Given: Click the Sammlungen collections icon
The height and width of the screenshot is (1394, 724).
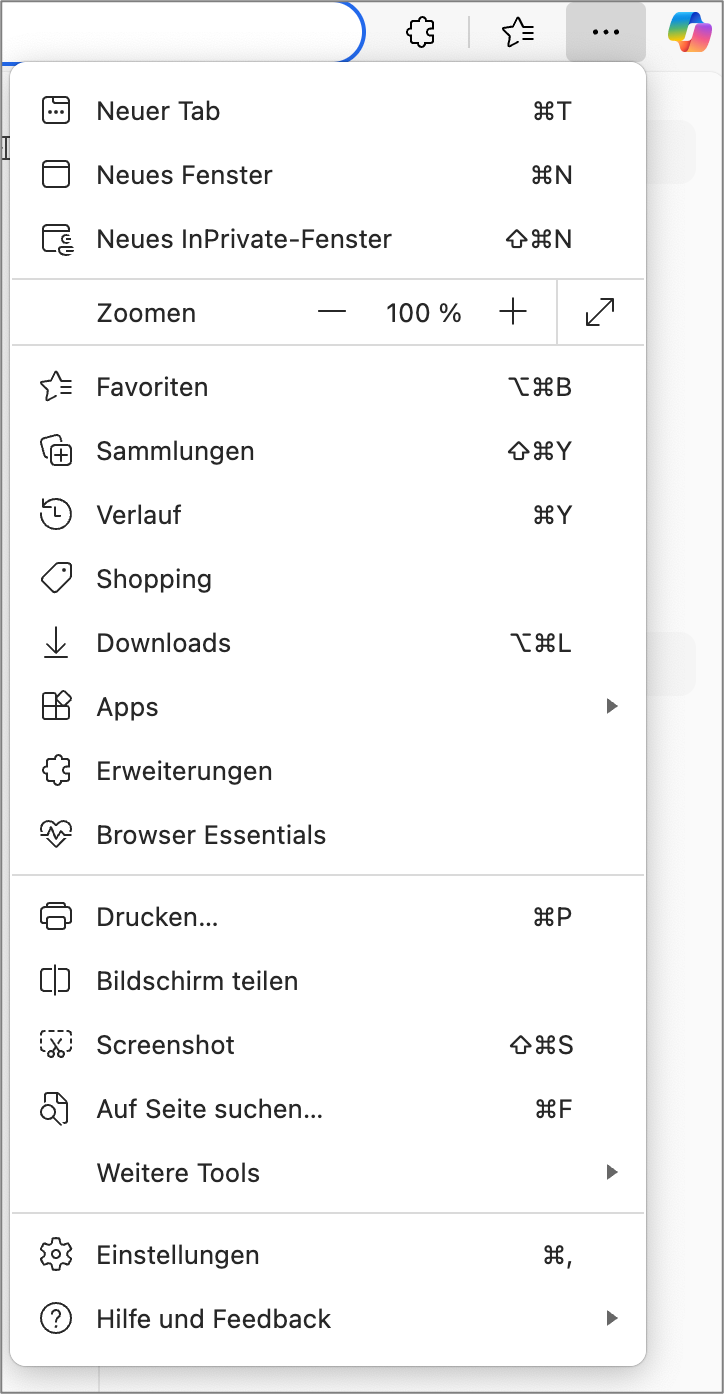Looking at the screenshot, I should click(x=56, y=451).
